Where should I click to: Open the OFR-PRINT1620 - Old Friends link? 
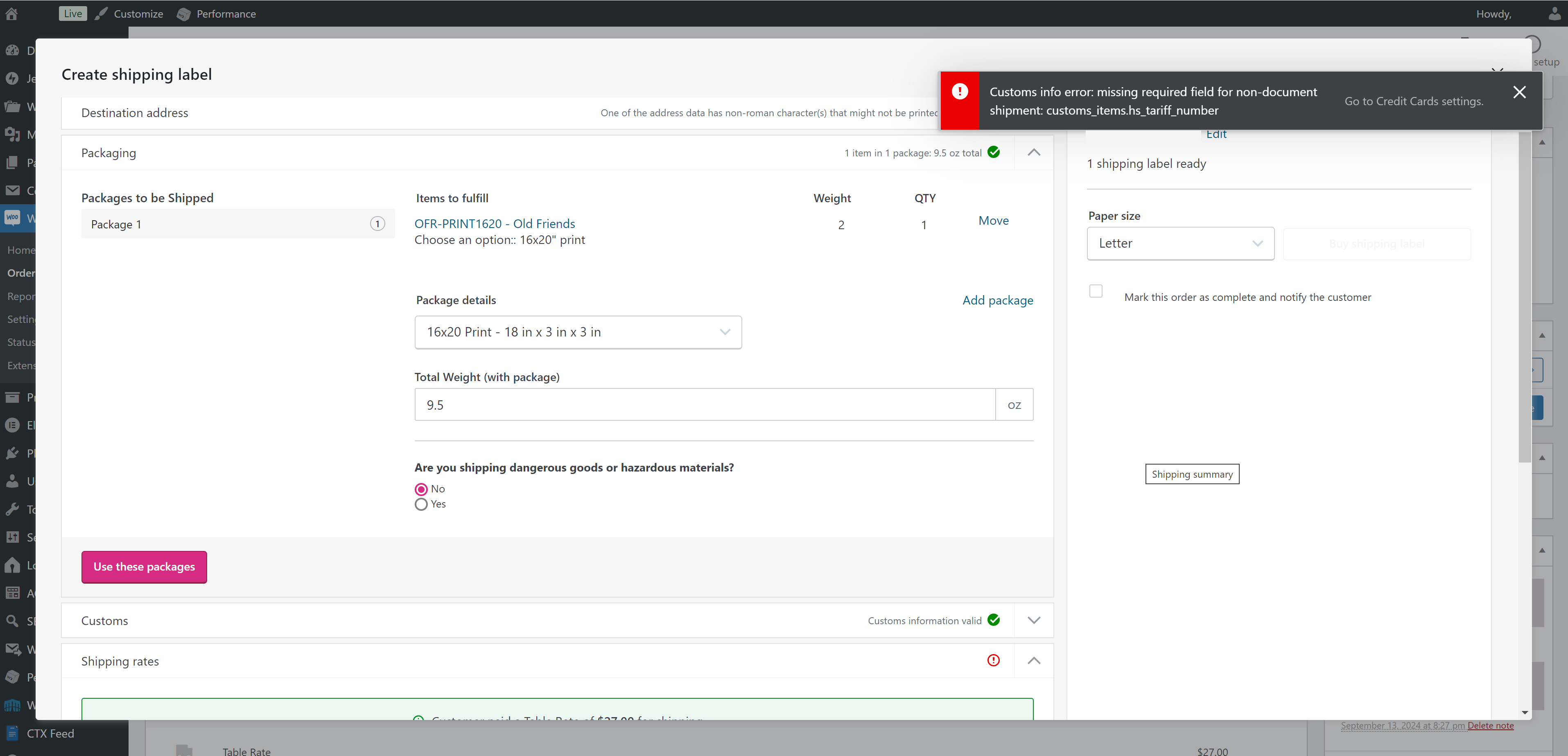click(494, 223)
